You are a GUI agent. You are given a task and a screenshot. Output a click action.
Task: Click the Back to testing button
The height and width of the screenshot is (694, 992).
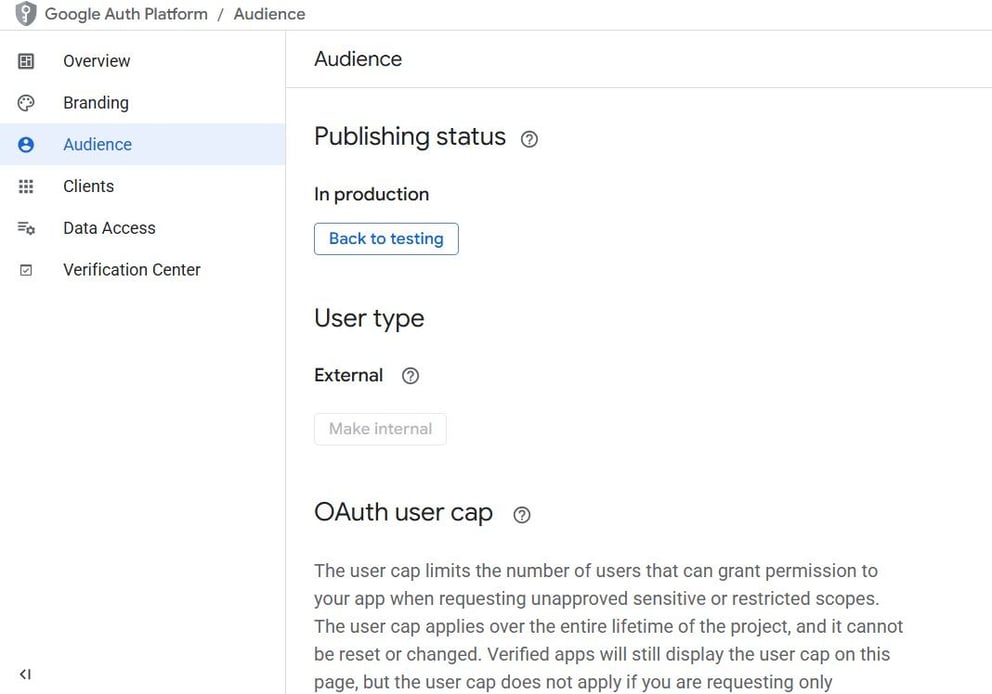[386, 239]
